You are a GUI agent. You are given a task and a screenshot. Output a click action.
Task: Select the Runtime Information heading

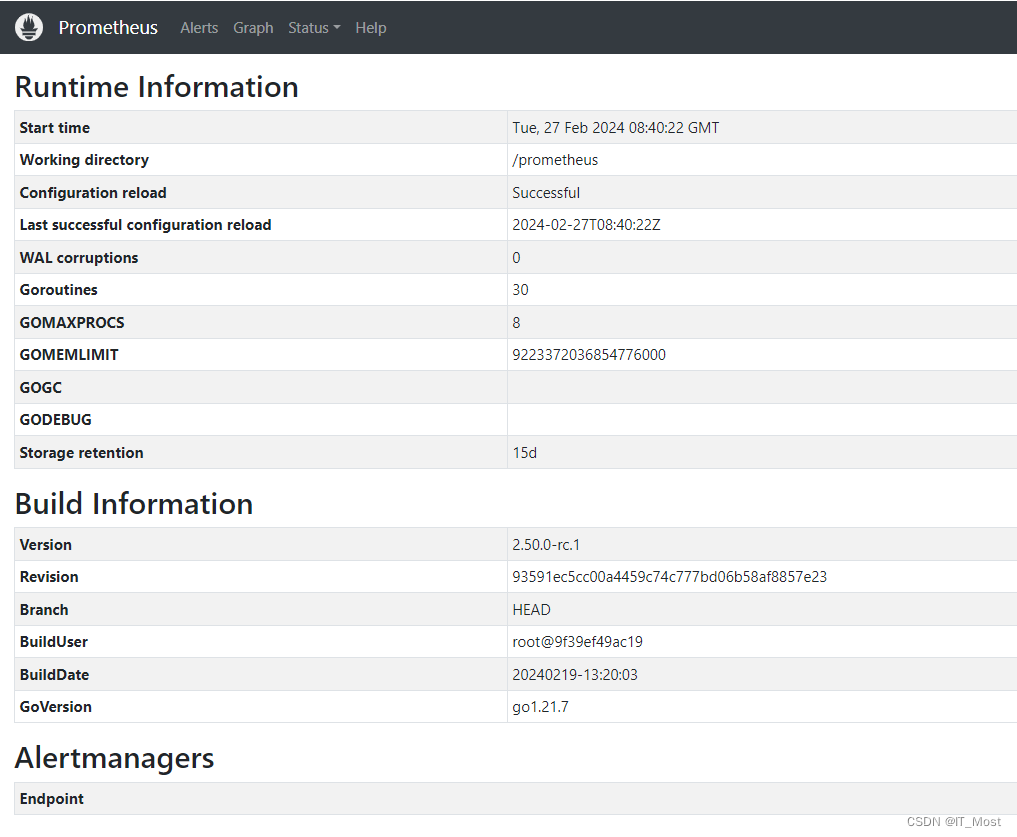click(156, 87)
